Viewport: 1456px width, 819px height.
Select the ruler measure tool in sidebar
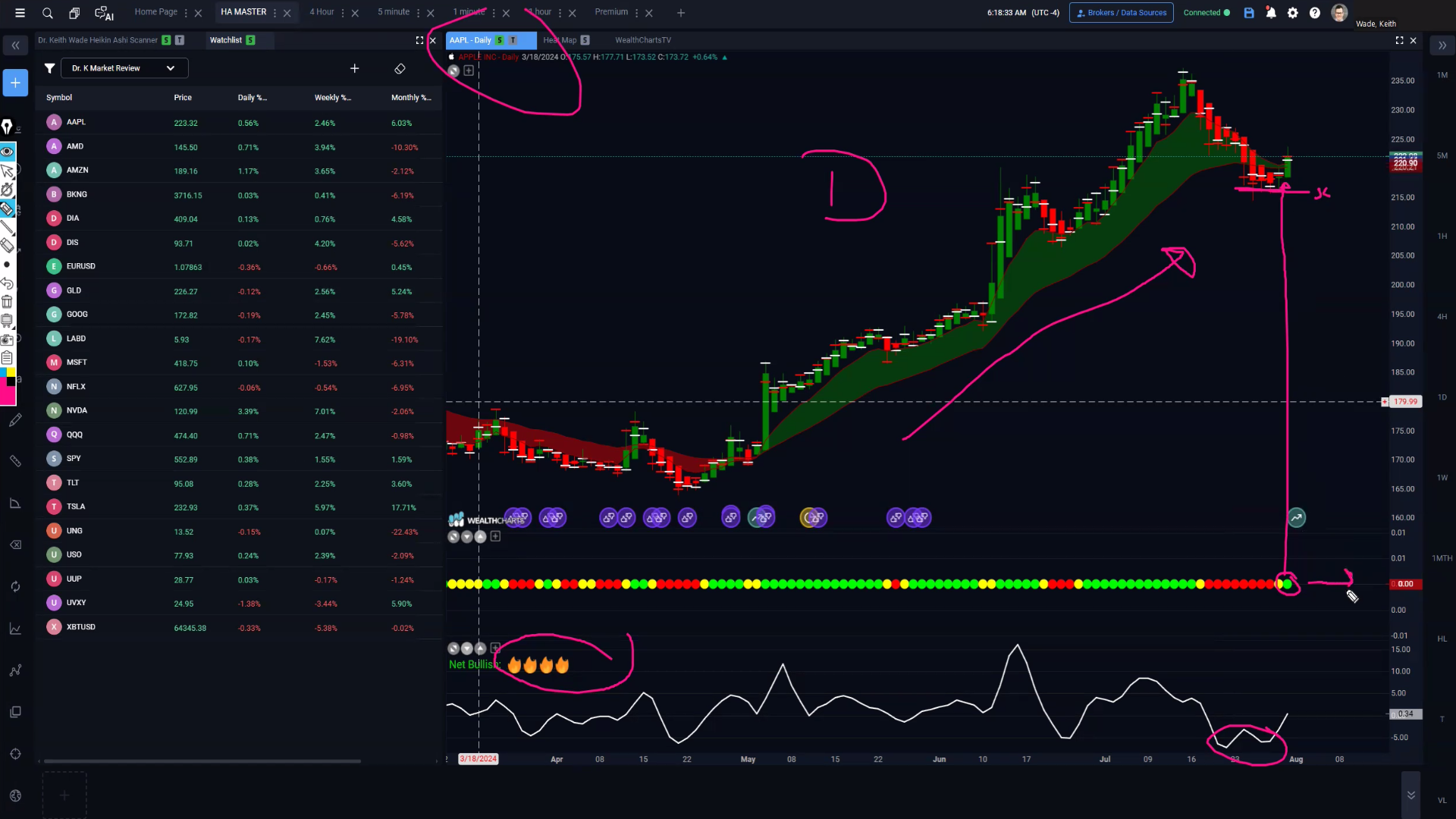[x=15, y=461]
